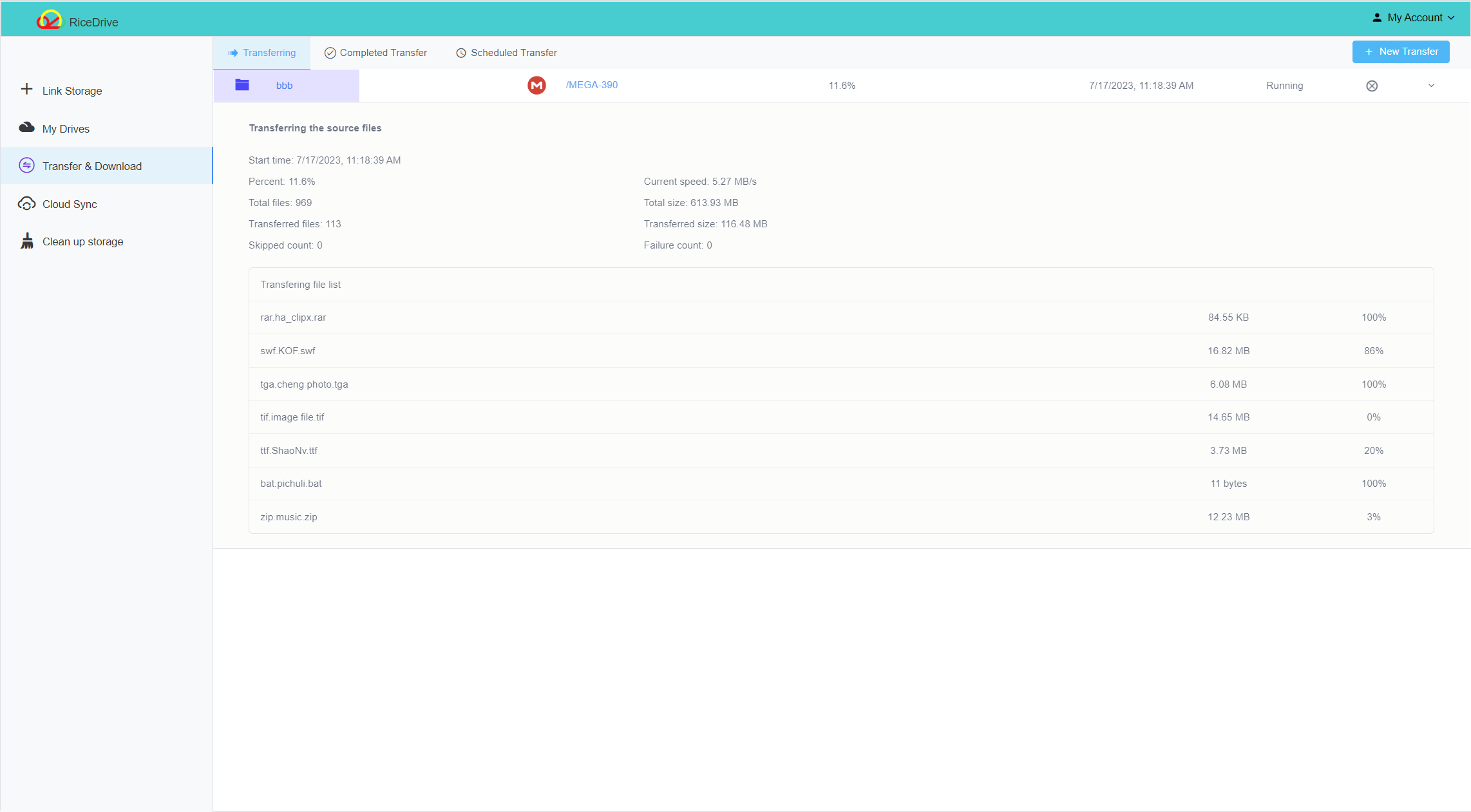Click the Cloud Sync sidebar icon
The width and height of the screenshot is (1471, 812).
(x=27, y=204)
